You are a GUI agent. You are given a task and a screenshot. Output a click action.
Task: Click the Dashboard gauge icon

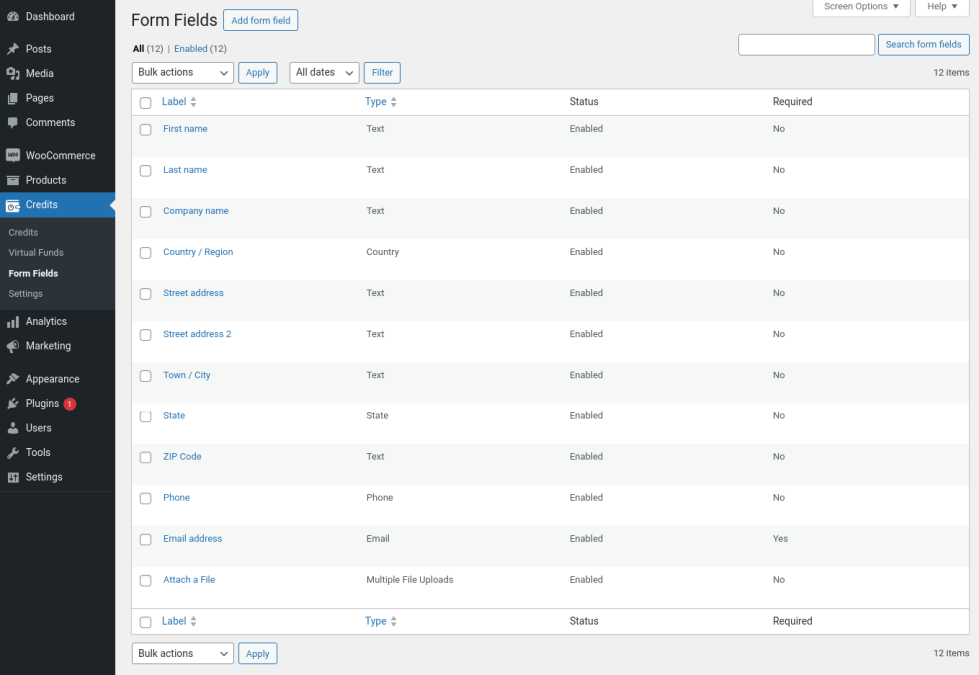point(13,17)
